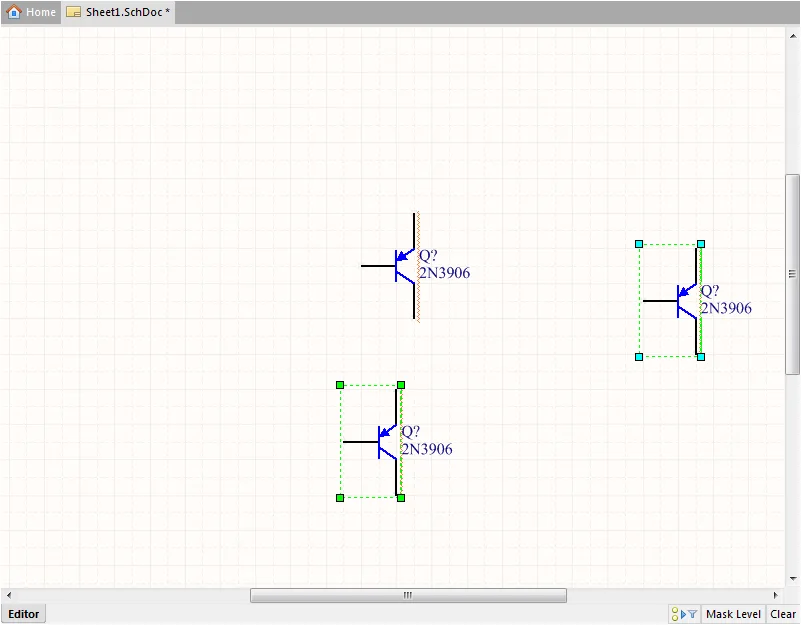Click the top-left cyan selection handle

pos(639,244)
